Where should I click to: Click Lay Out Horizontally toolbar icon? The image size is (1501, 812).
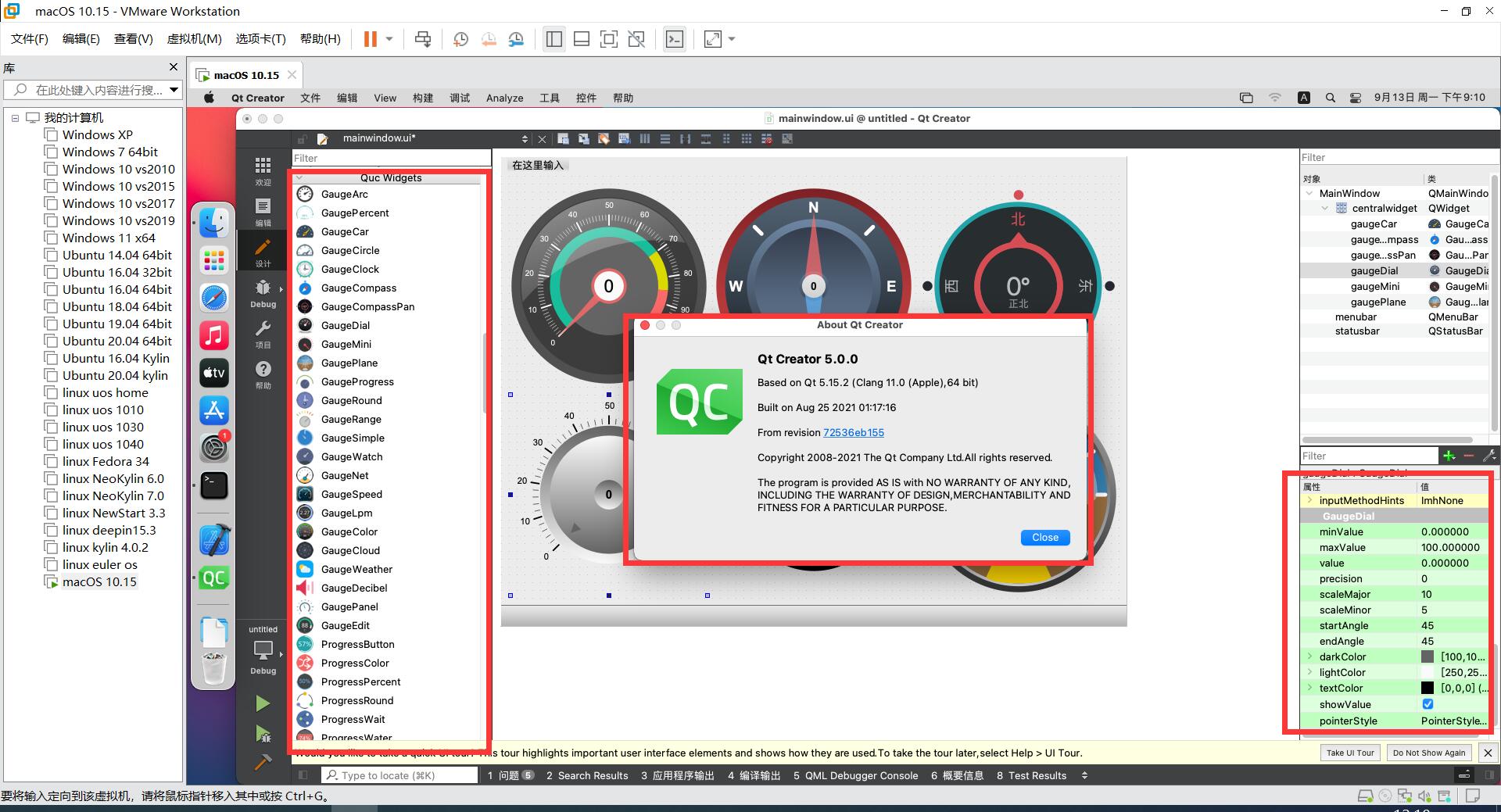(x=645, y=139)
